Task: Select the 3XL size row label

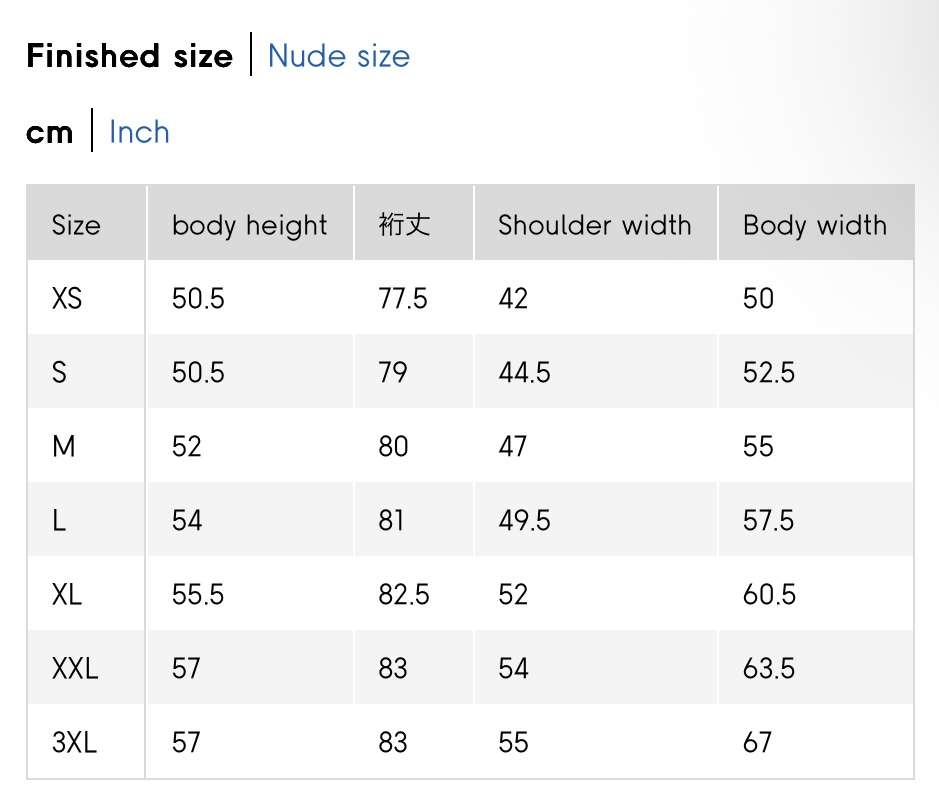Action: [x=75, y=742]
